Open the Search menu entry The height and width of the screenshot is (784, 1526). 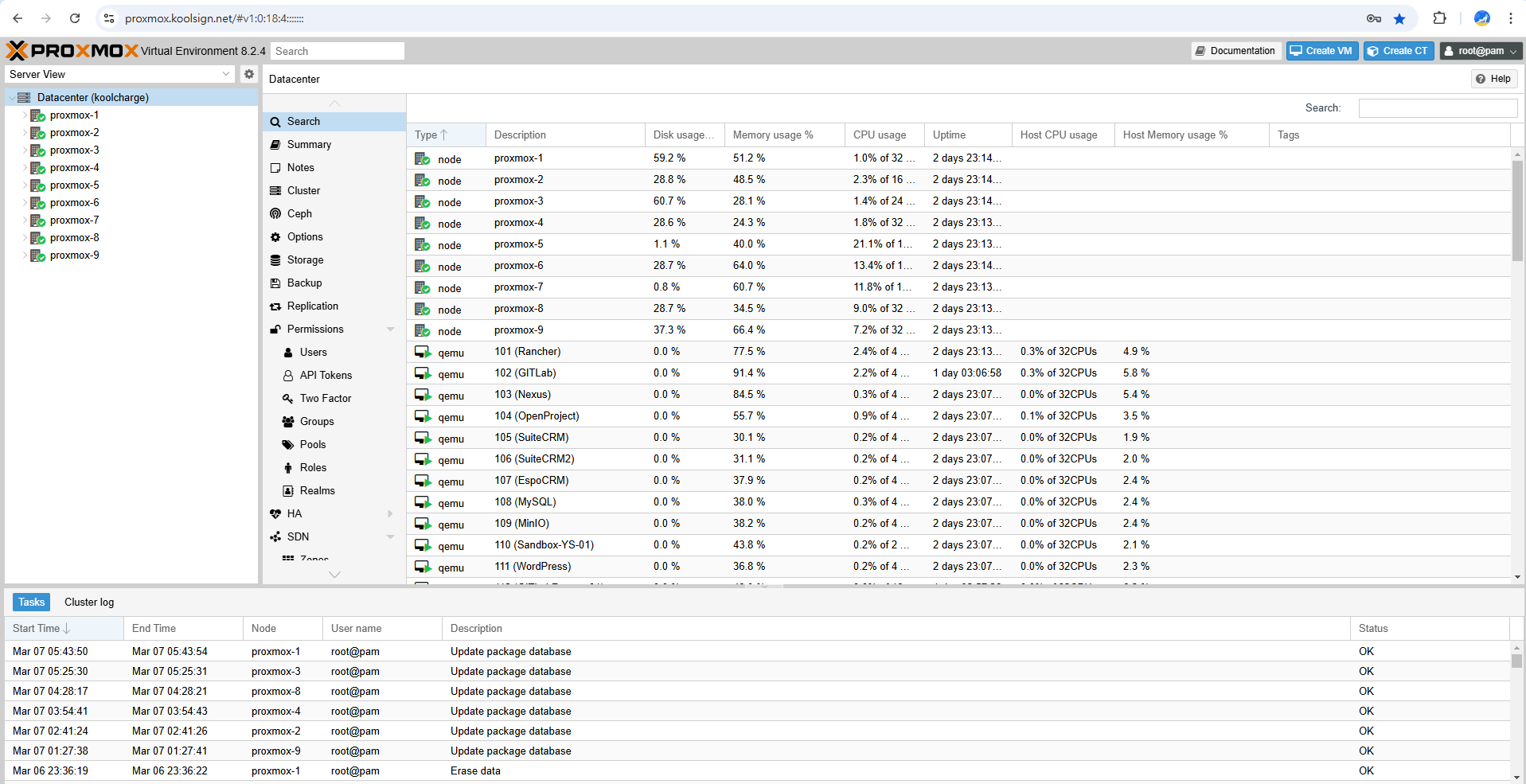click(334, 122)
